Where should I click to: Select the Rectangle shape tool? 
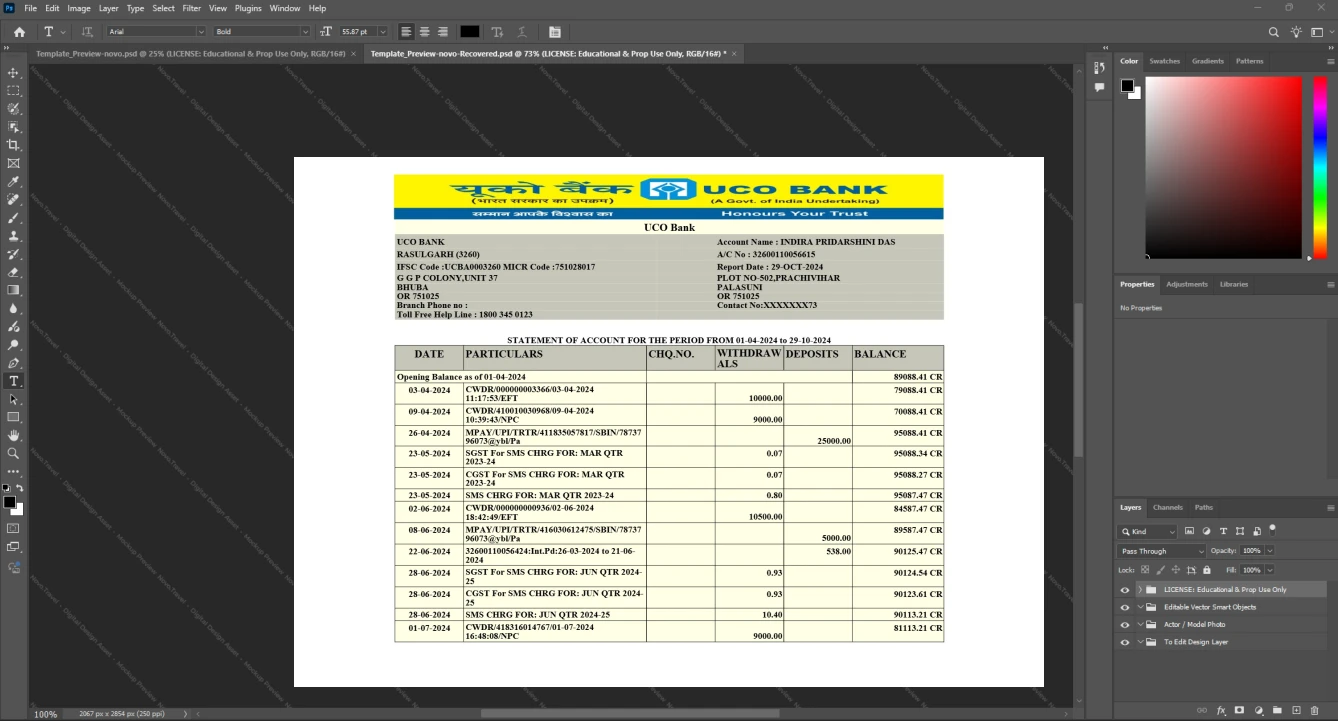[13, 417]
